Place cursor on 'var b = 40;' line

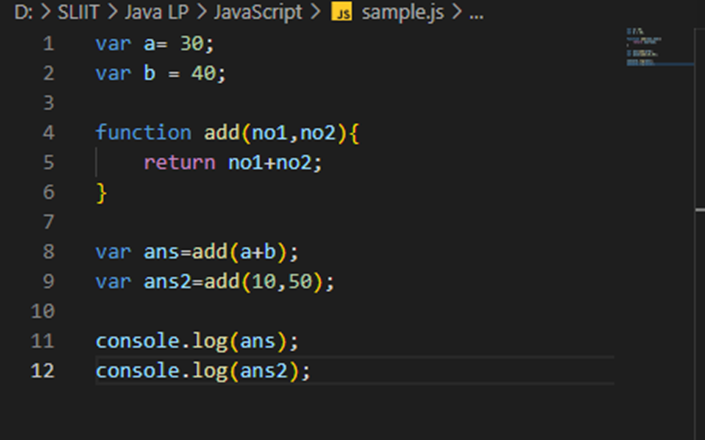161,73
